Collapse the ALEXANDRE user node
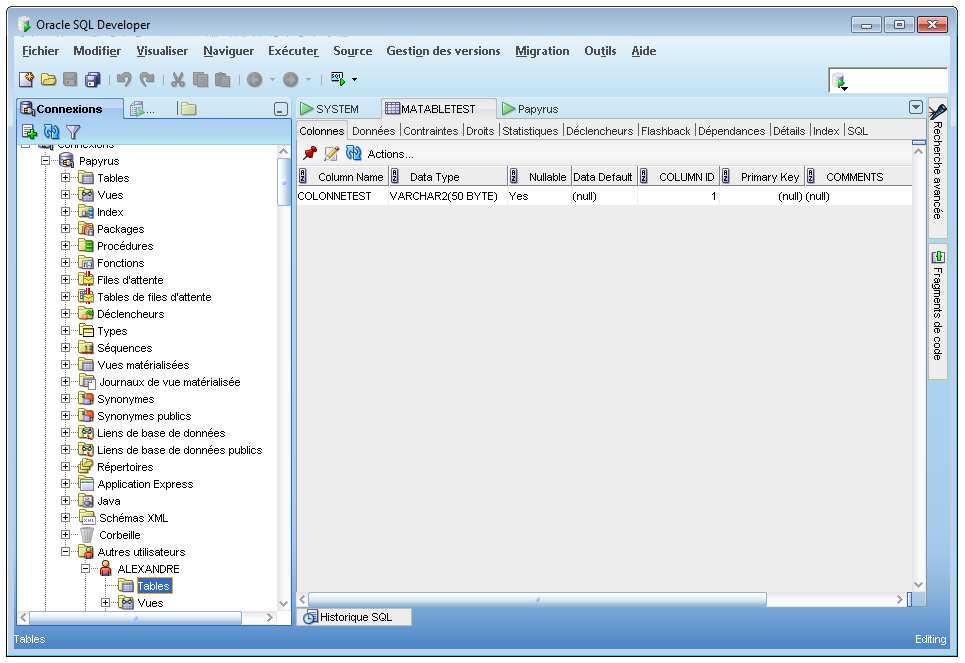The width and height of the screenshot is (965, 663). [x=85, y=569]
